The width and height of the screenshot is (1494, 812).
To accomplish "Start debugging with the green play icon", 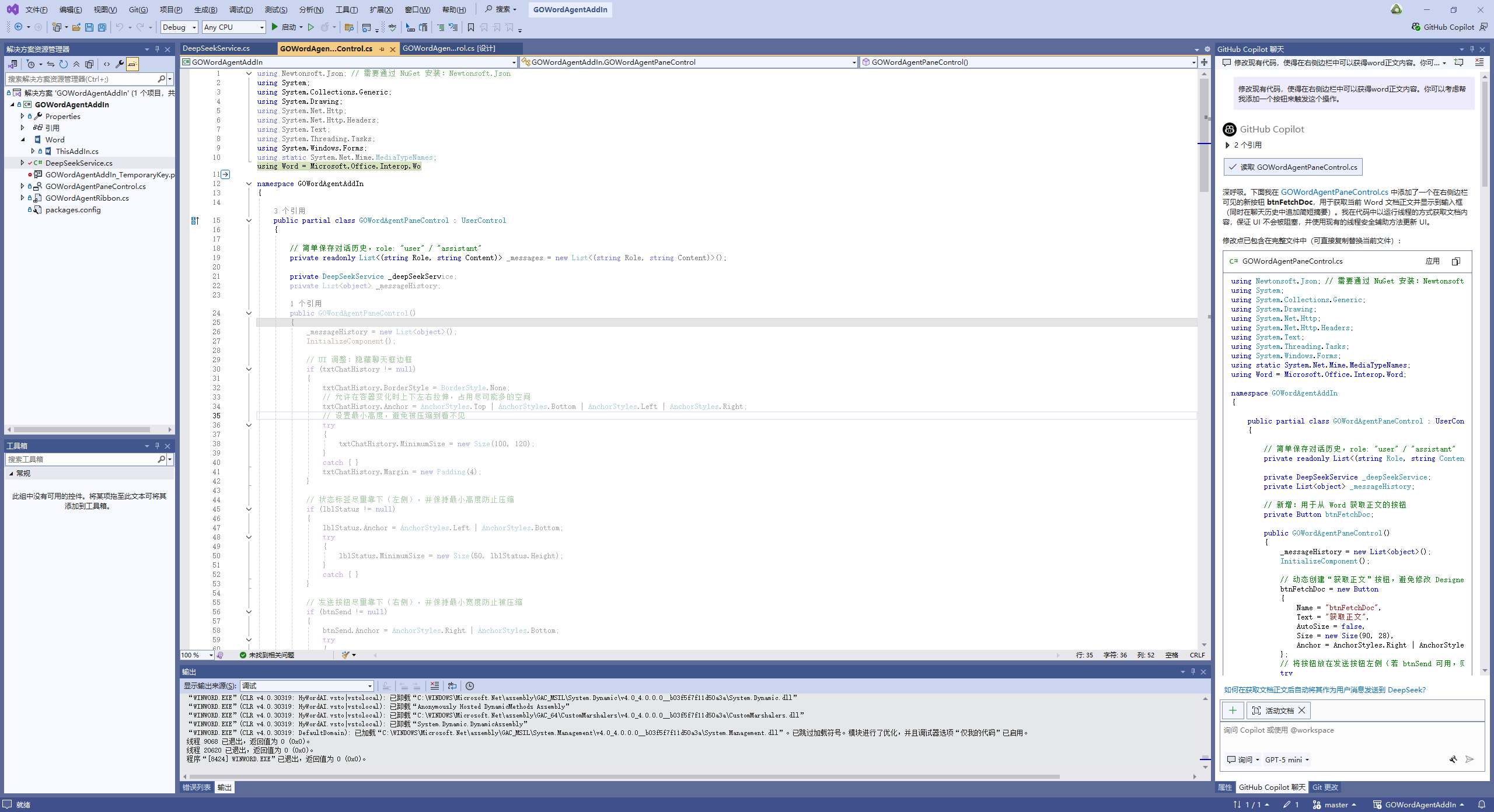I will point(274,27).
